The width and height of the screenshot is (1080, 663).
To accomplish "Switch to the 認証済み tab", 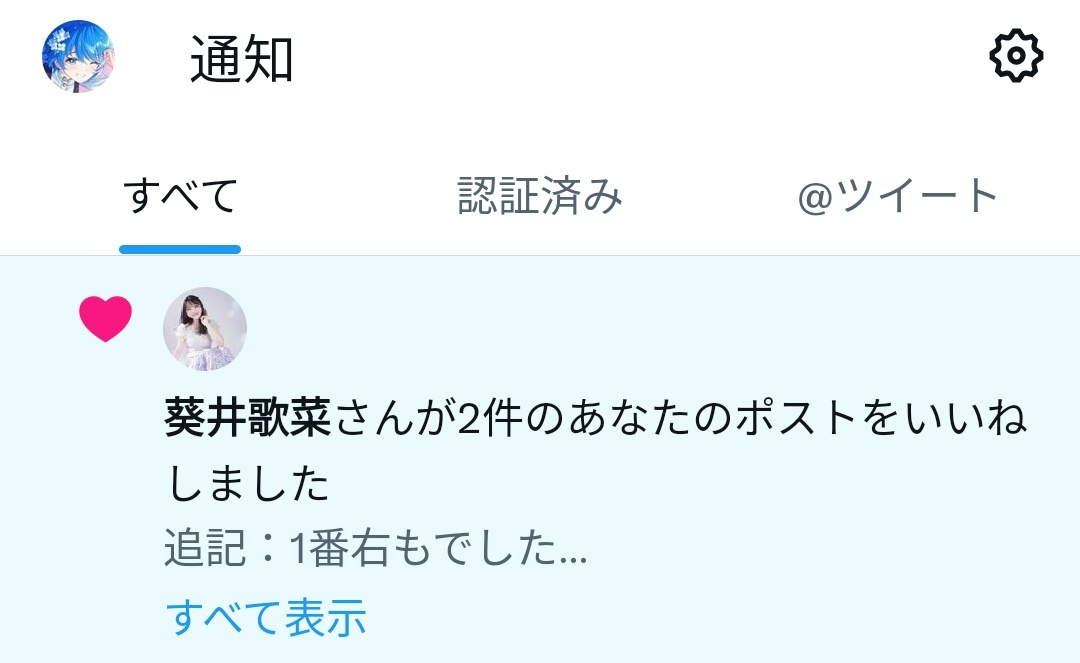I will pyautogui.click(x=540, y=196).
